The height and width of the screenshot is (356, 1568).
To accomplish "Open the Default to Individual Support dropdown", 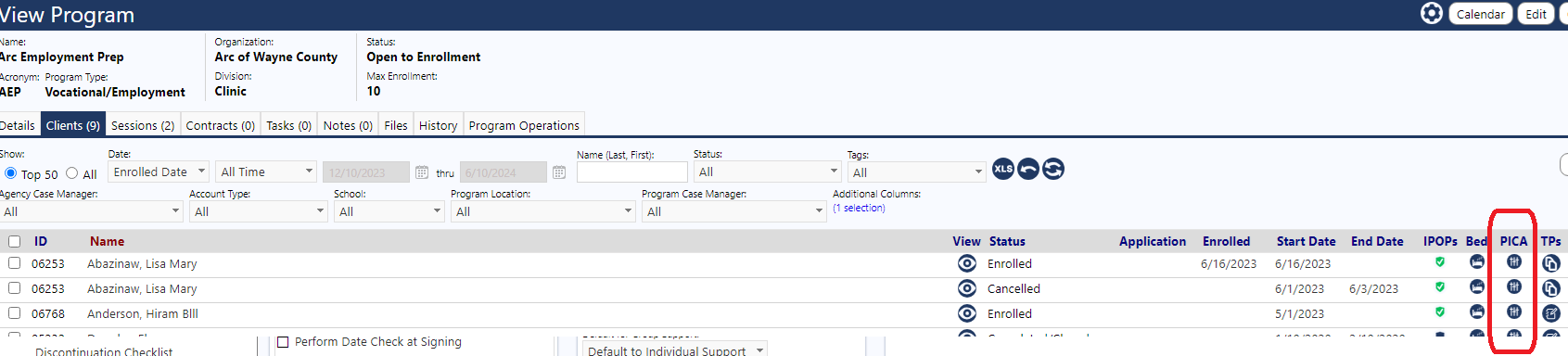I will tap(674, 350).
